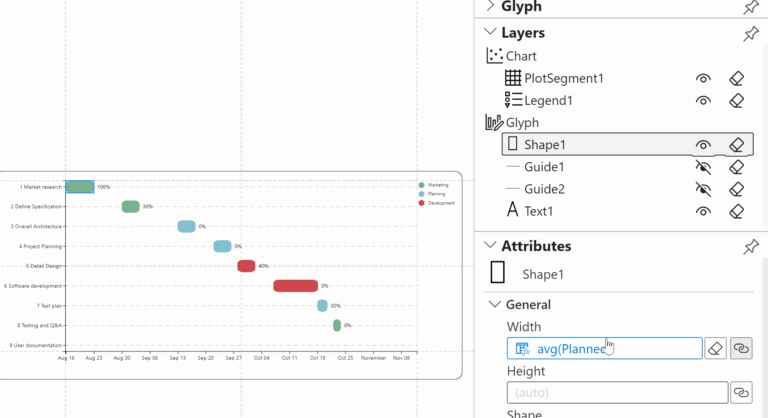Hide the PlotSegment1 layer
This screenshot has height=418, width=768.
pos(704,78)
